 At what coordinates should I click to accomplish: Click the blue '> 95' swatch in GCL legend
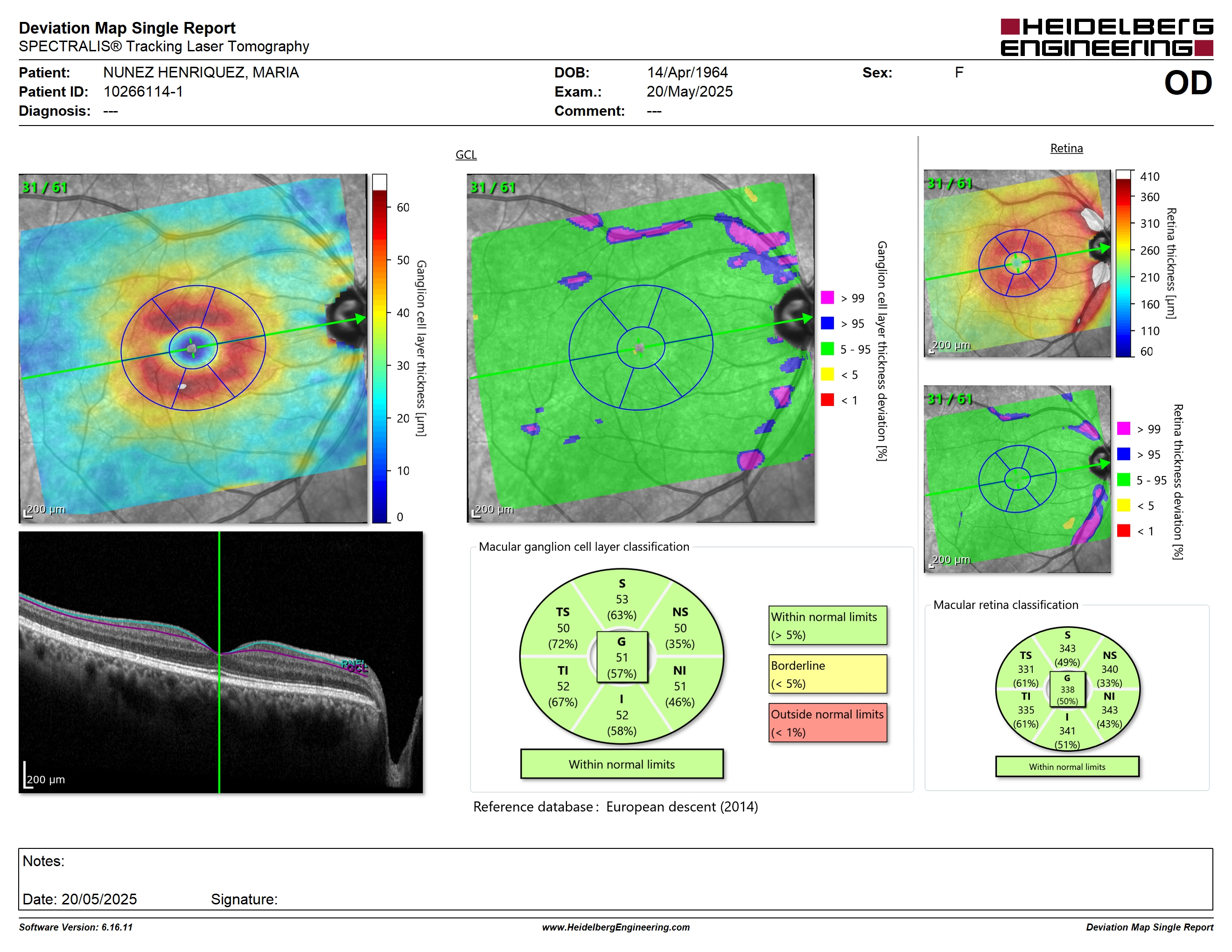[x=827, y=323]
